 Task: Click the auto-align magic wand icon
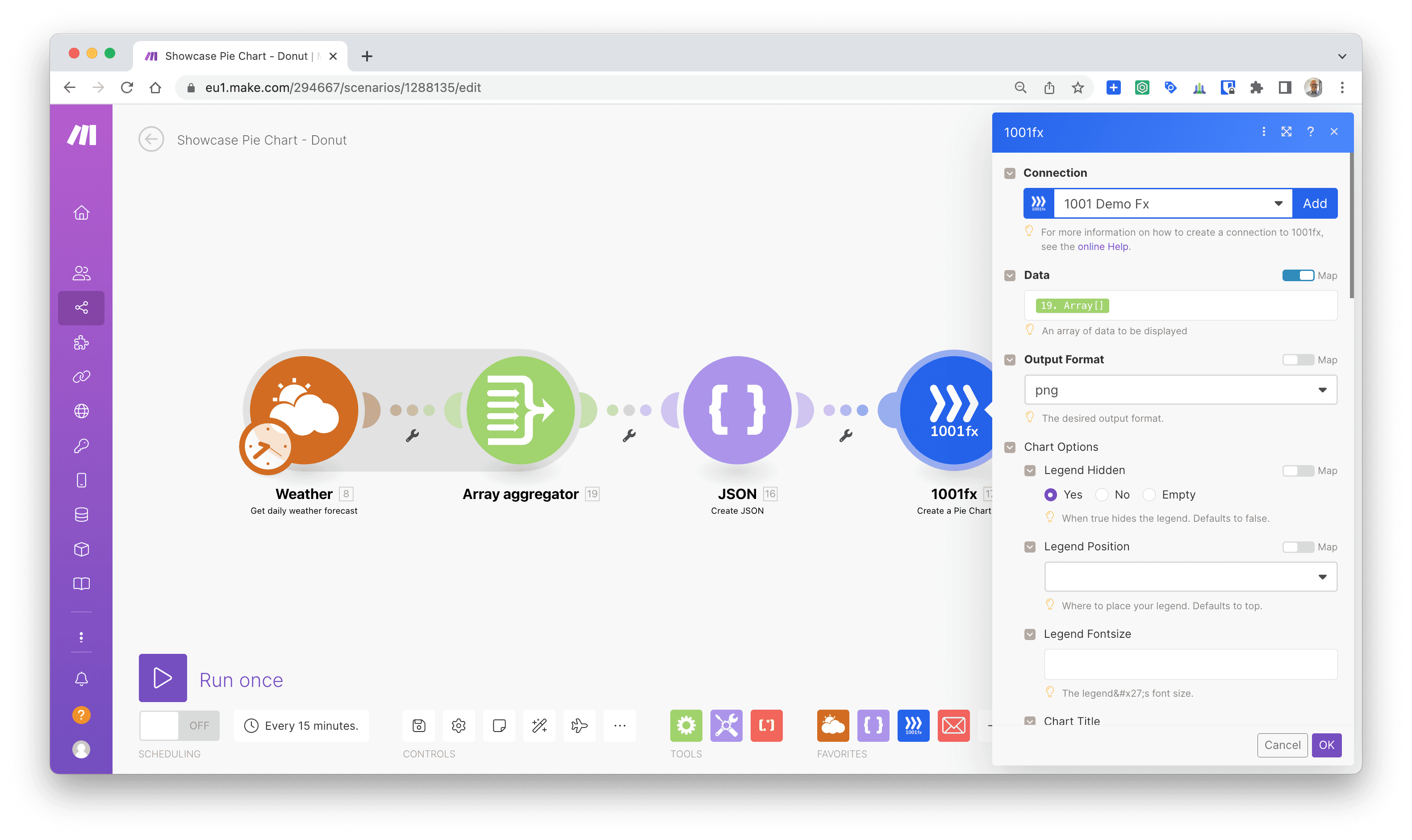539,725
